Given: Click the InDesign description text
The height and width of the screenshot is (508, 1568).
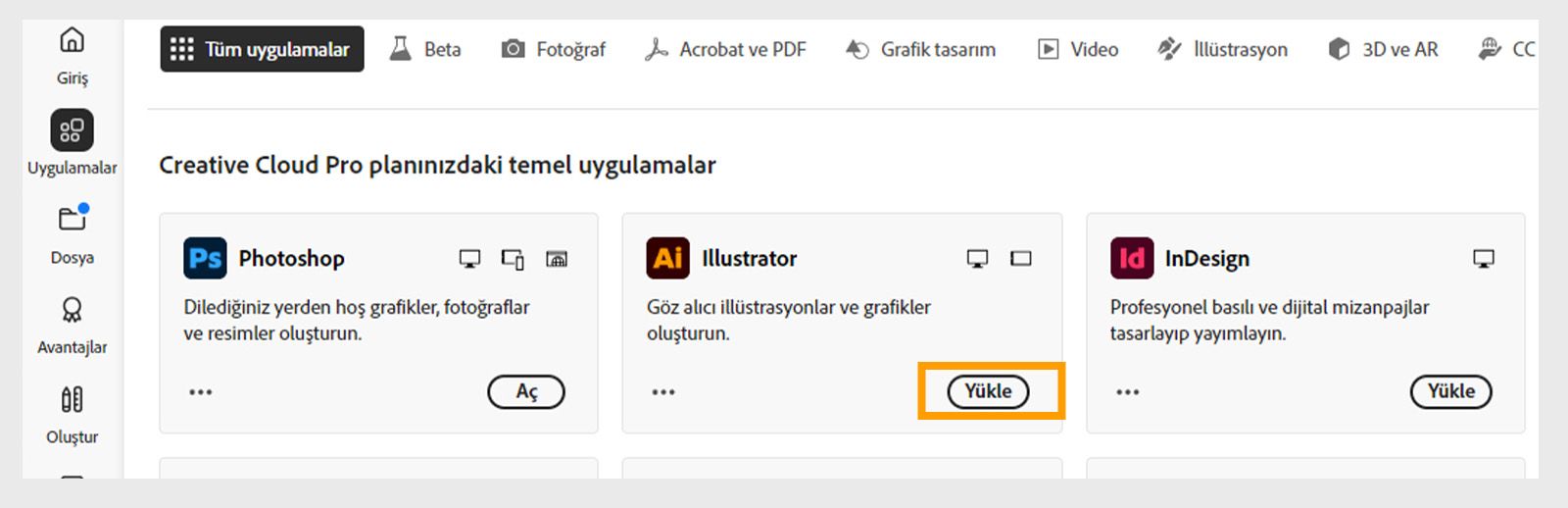Looking at the screenshot, I should [x=1269, y=320].
